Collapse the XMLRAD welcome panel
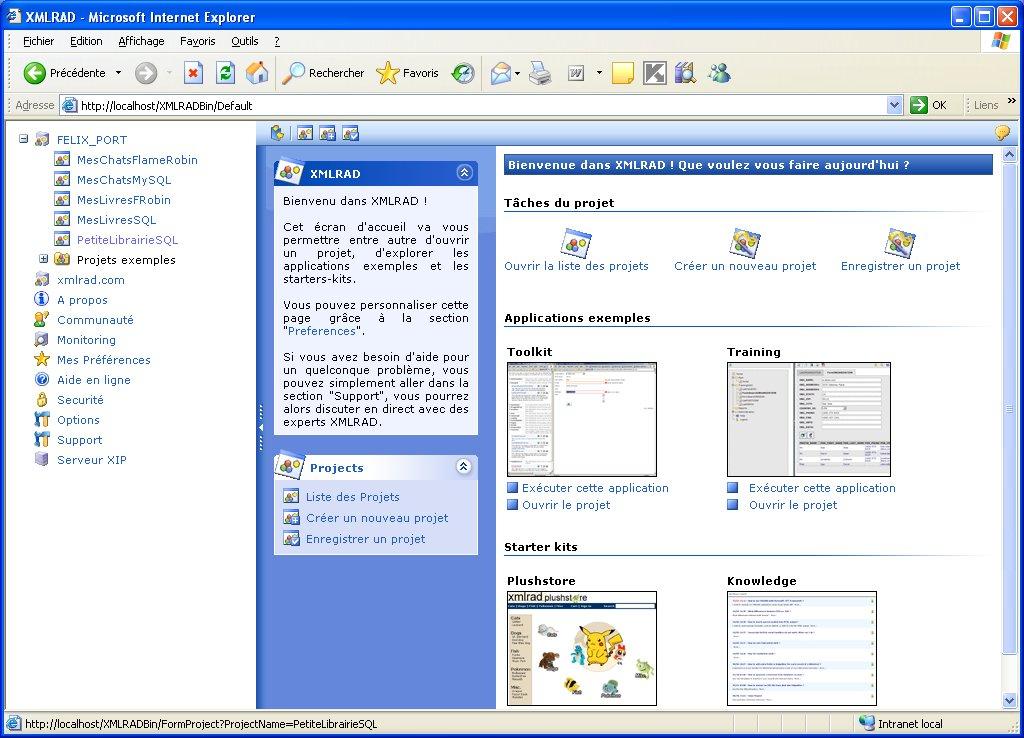Image resolution: width=1024 pixels, height=738 pixels. (464, 173)
